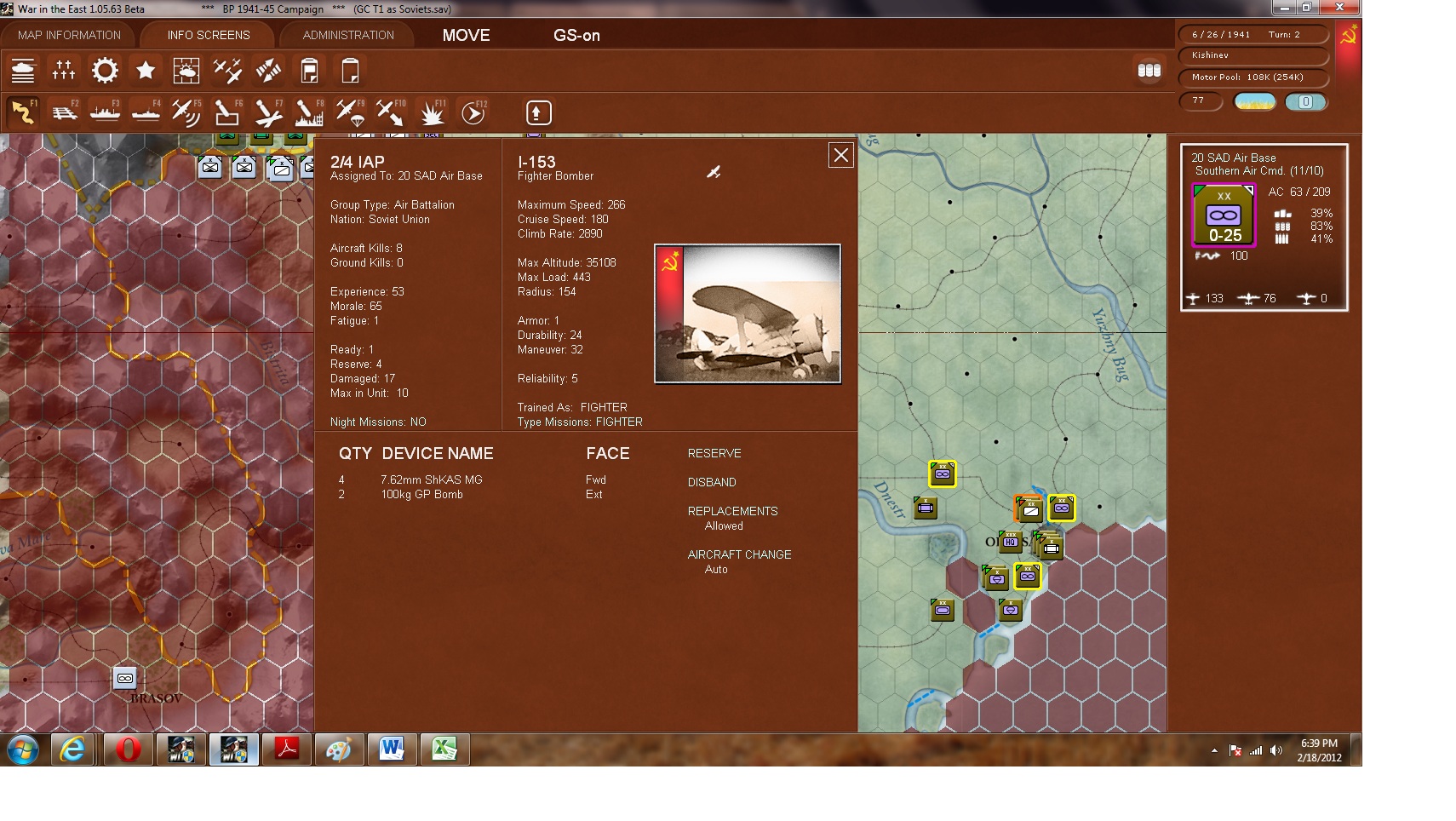The width and height of the screenshot is (1456, 821).
Task: Click the 20 SAD Air Base assignment link
Action: (440, 176)
